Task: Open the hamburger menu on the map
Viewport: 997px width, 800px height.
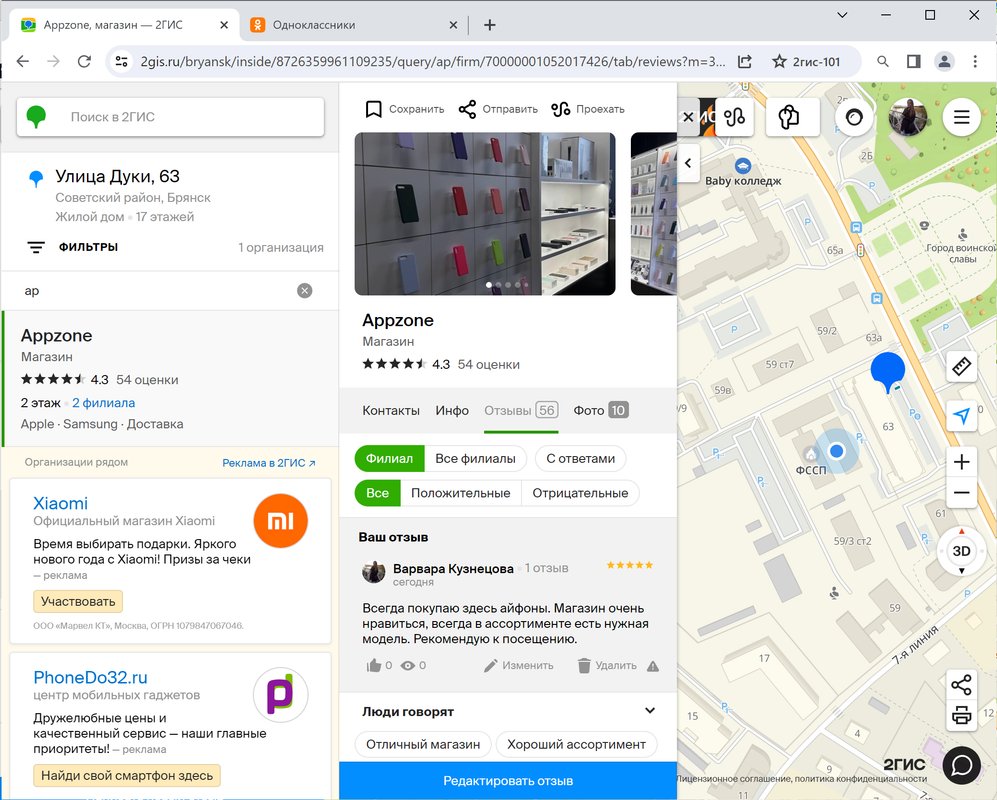Action: [961, 117]
